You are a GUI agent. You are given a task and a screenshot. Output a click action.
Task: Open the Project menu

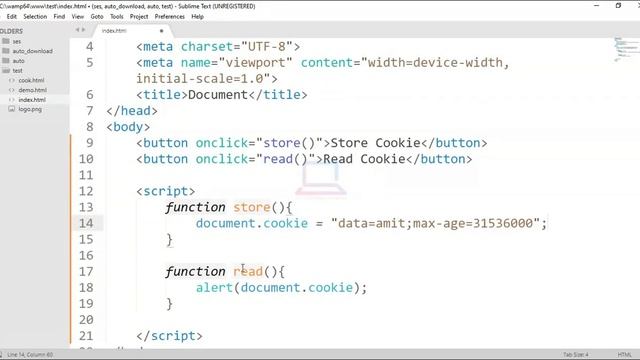point(139,17)
